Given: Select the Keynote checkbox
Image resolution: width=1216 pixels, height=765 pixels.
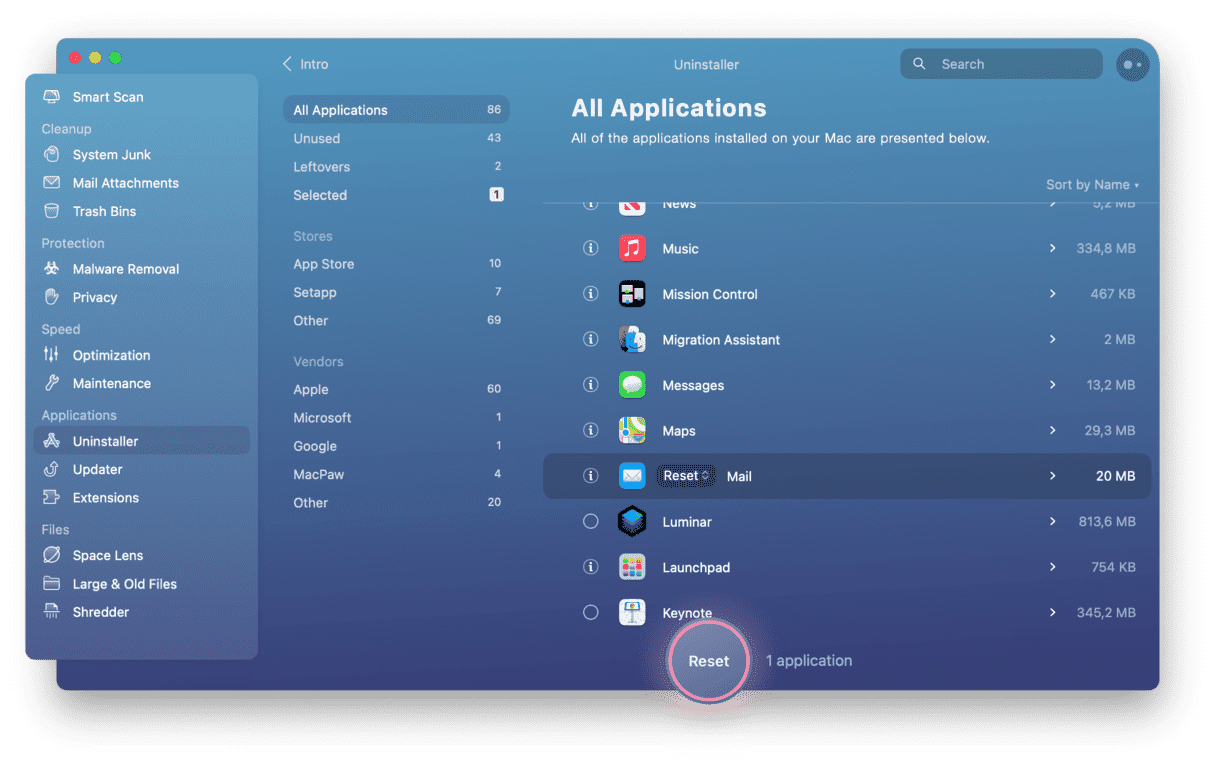Looking at the screenshot, I should pos(591,612).
